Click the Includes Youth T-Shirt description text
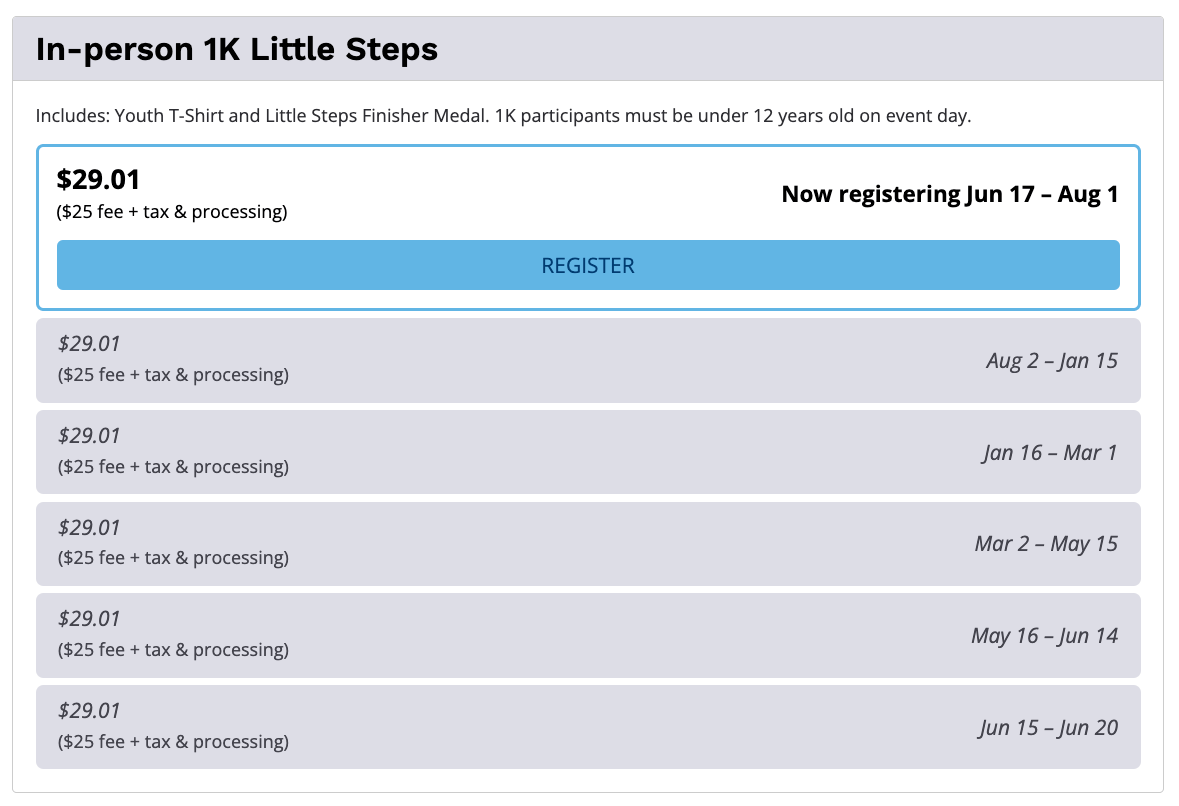Screen dimensions: 1179x806 click(x=504, y=116)
